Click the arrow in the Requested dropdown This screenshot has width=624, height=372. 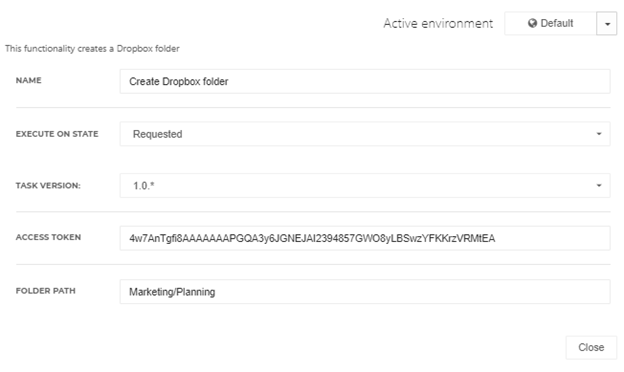click(599, 134)
